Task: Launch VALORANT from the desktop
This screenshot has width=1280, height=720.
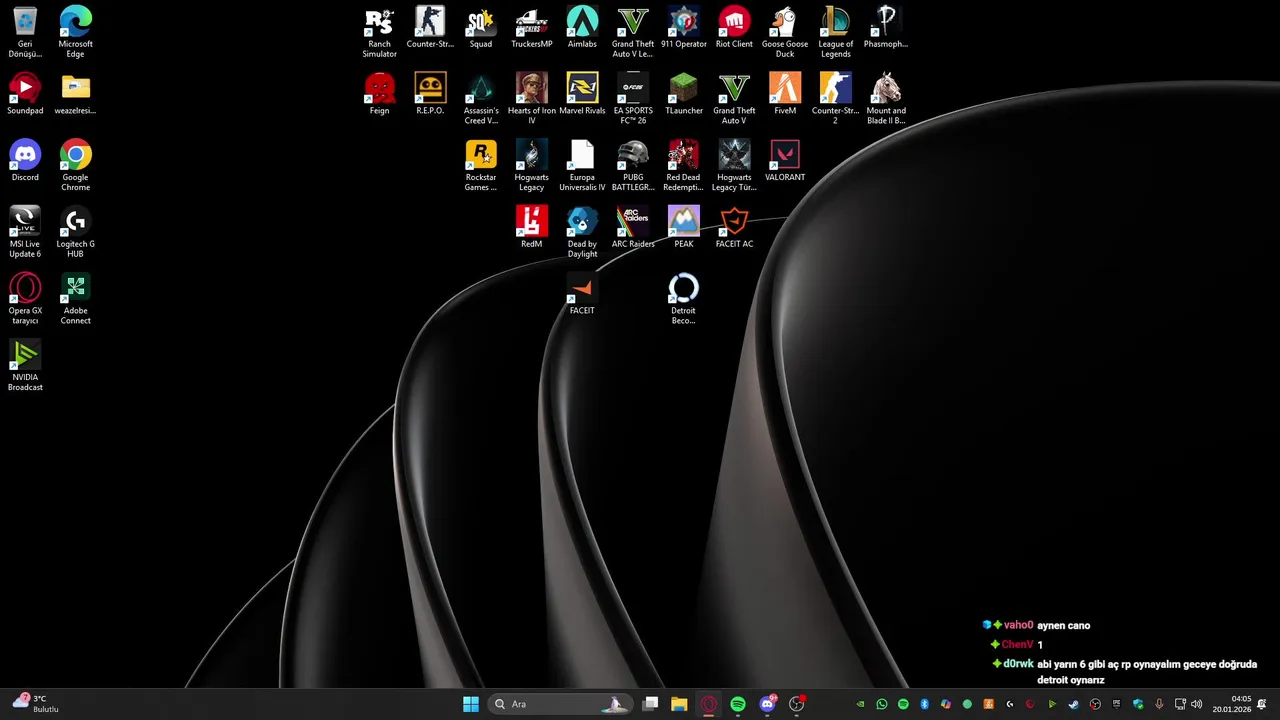Action: (785, 161)
